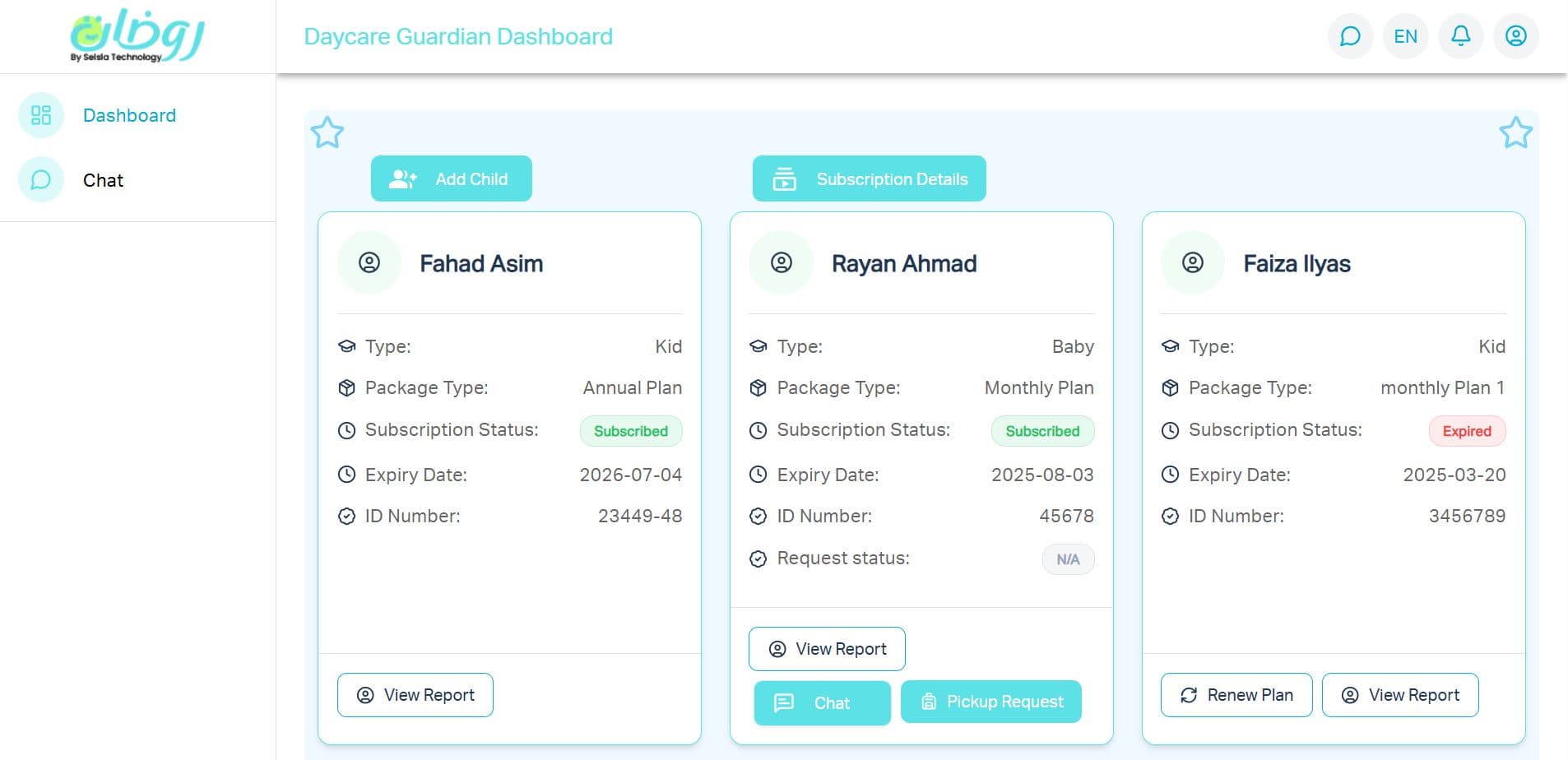The height and width of the screenshot is (760, 1568).
Task: Open the user profile icon in header
Action: [x=1515, y=36]
